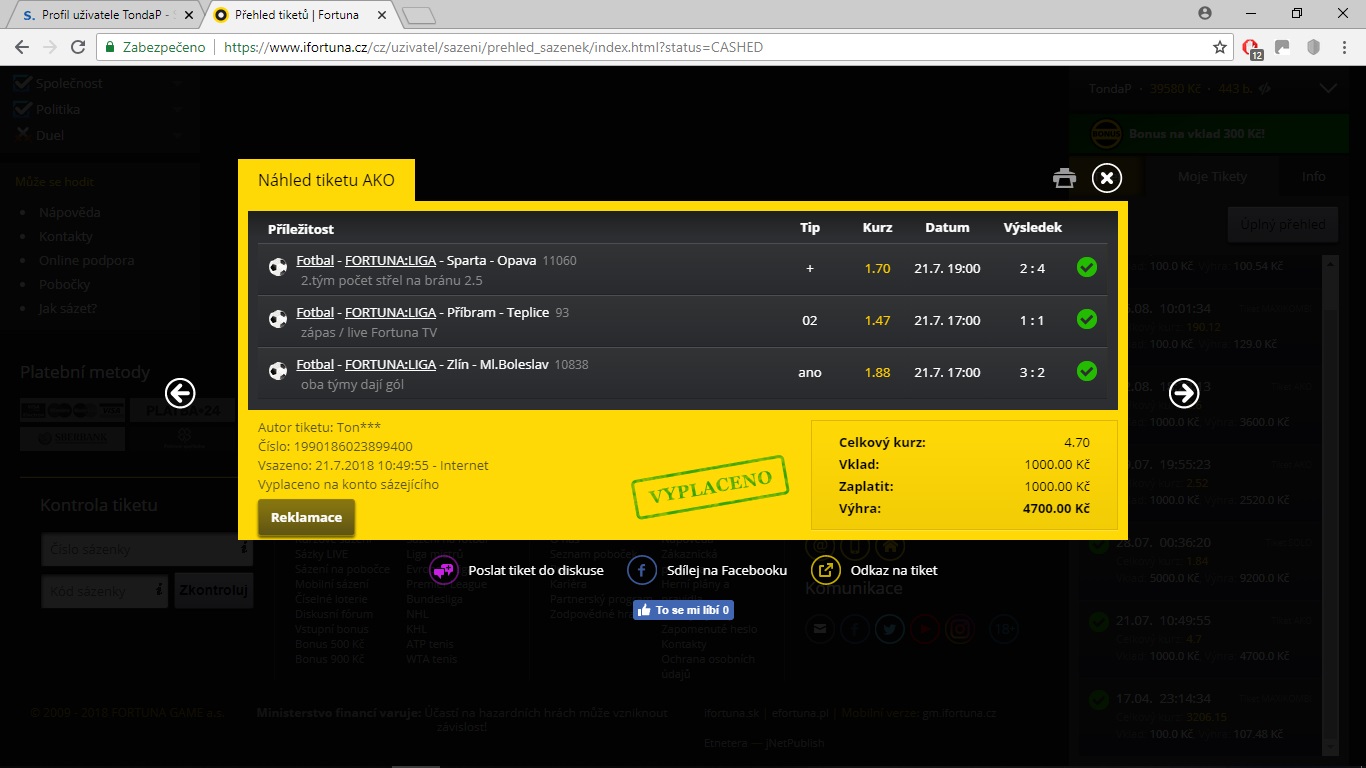Open 'Jak sázet?' link in sidebar
The image size is (1366, 768).
(x=68, y=308)
